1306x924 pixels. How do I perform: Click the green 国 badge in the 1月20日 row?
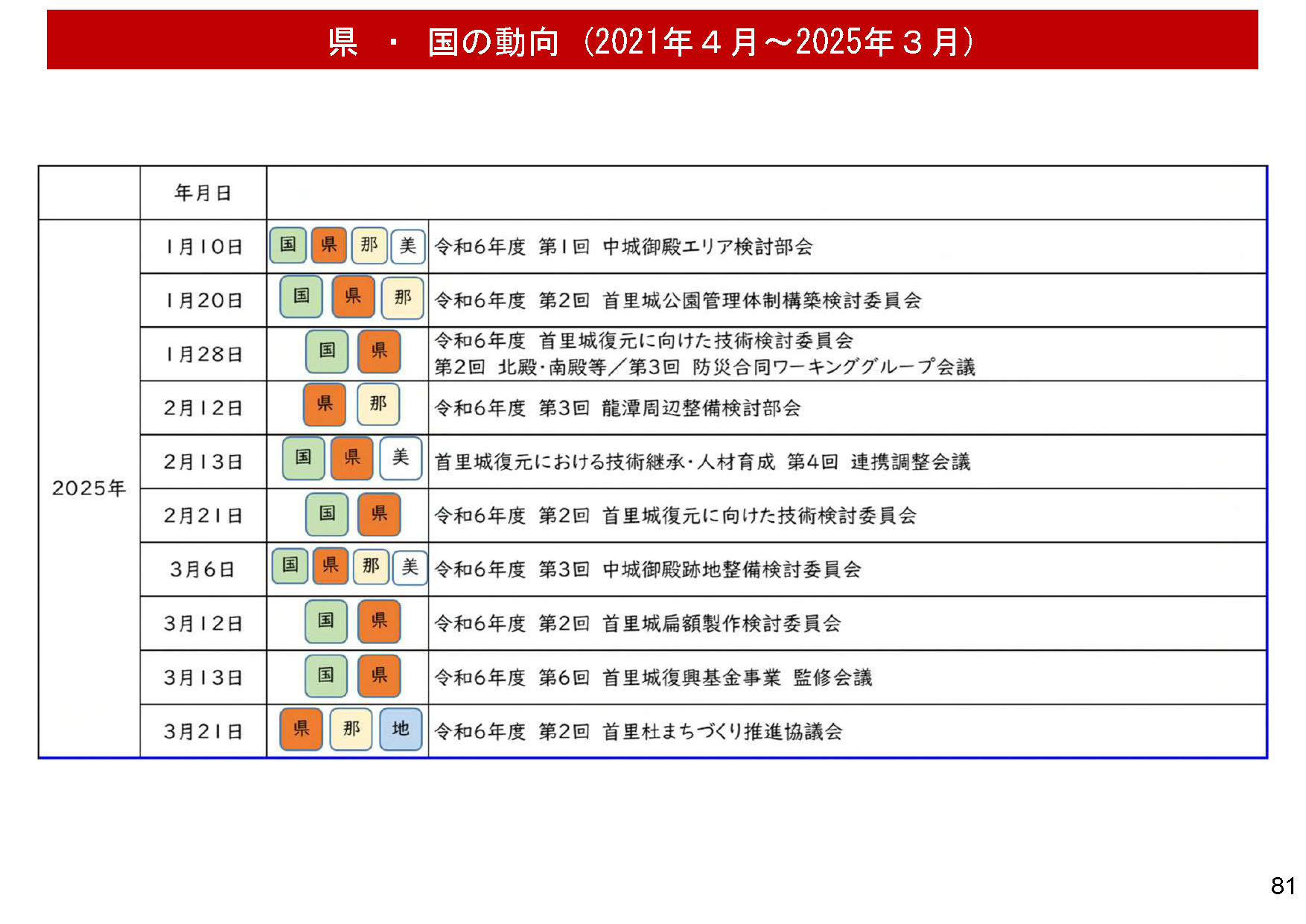pos(301,297)
